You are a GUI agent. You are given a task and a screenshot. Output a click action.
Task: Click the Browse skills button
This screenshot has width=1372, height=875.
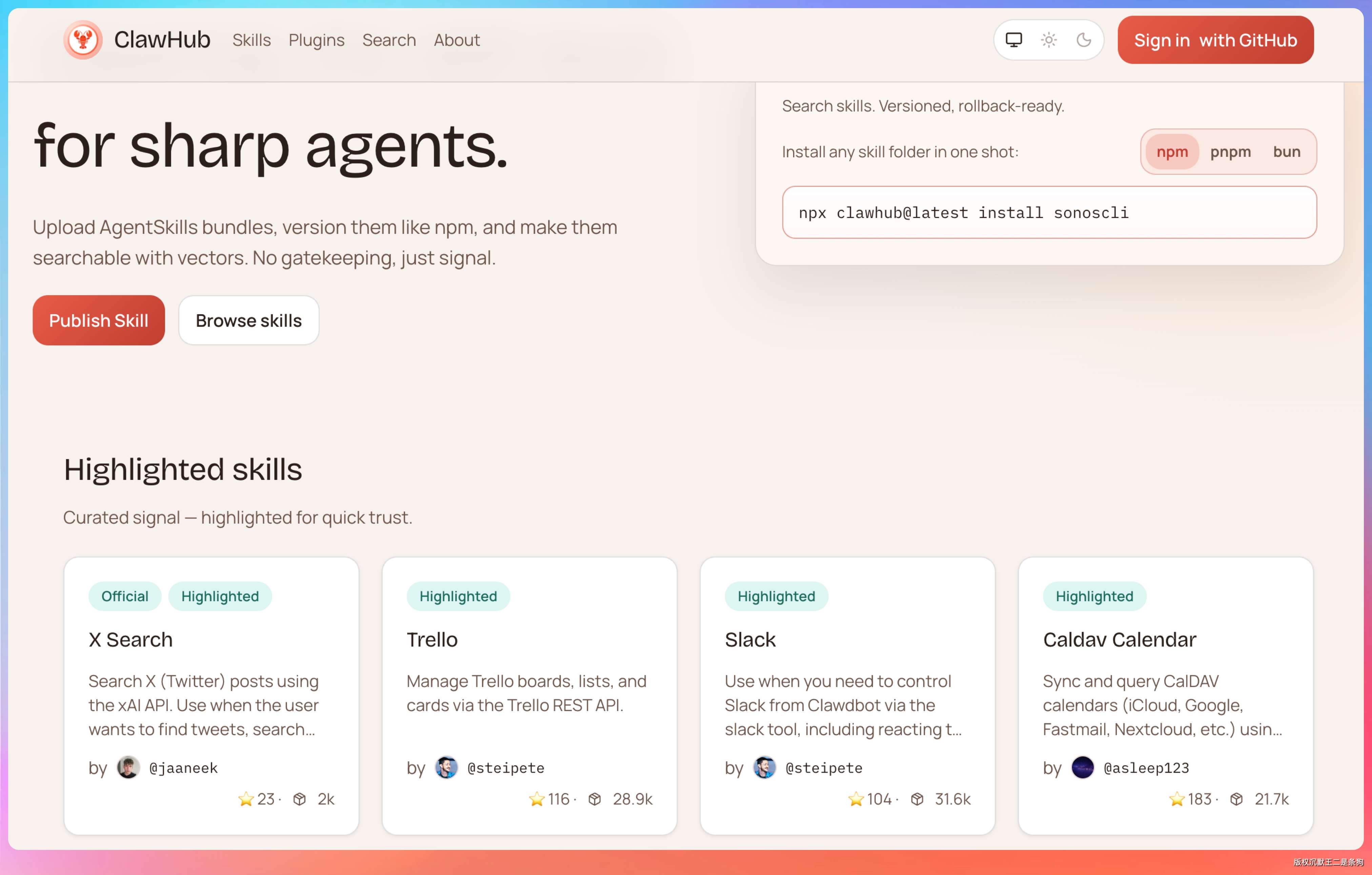click(x=248, y=320)
